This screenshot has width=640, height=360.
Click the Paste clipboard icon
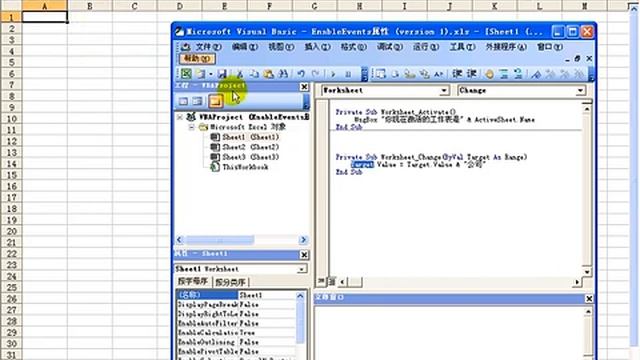[x=269, y=74]
